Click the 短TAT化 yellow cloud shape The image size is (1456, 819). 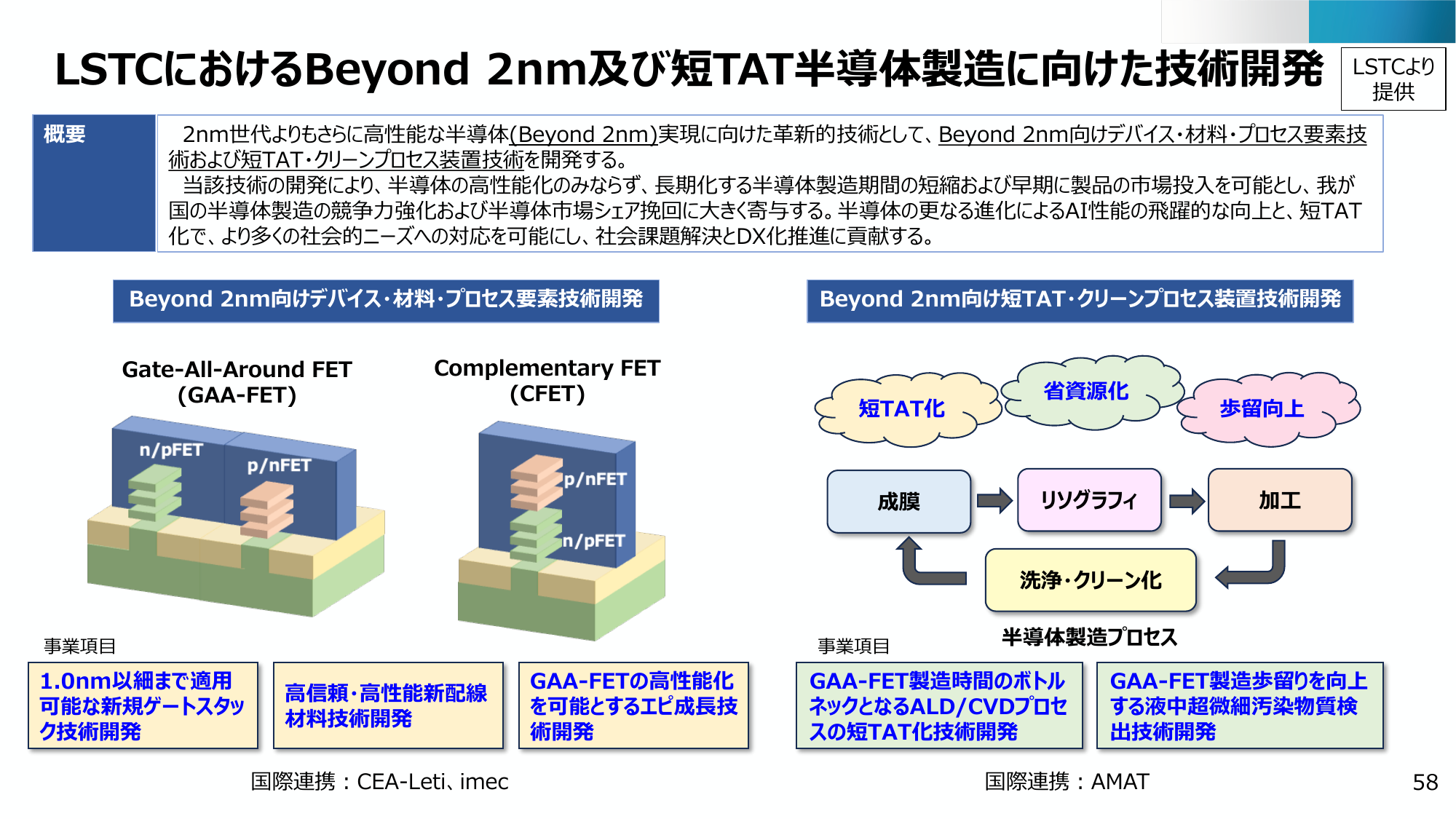pyautogui.click(x=903, y=409)
